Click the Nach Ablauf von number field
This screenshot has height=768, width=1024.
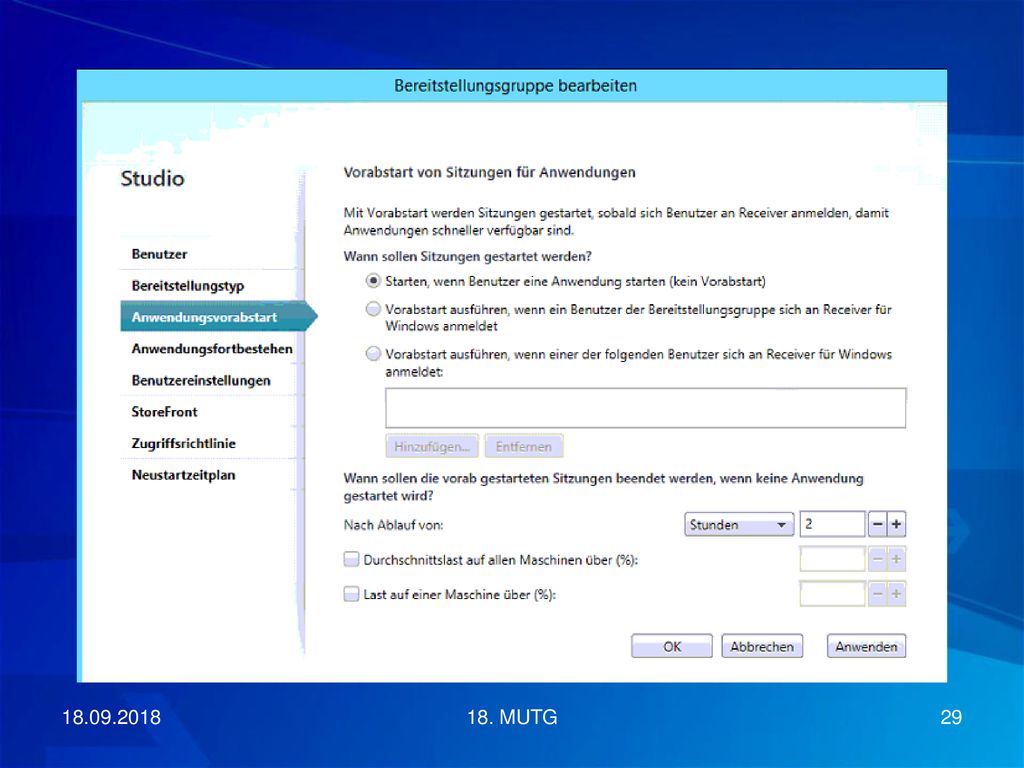[833, 524]
